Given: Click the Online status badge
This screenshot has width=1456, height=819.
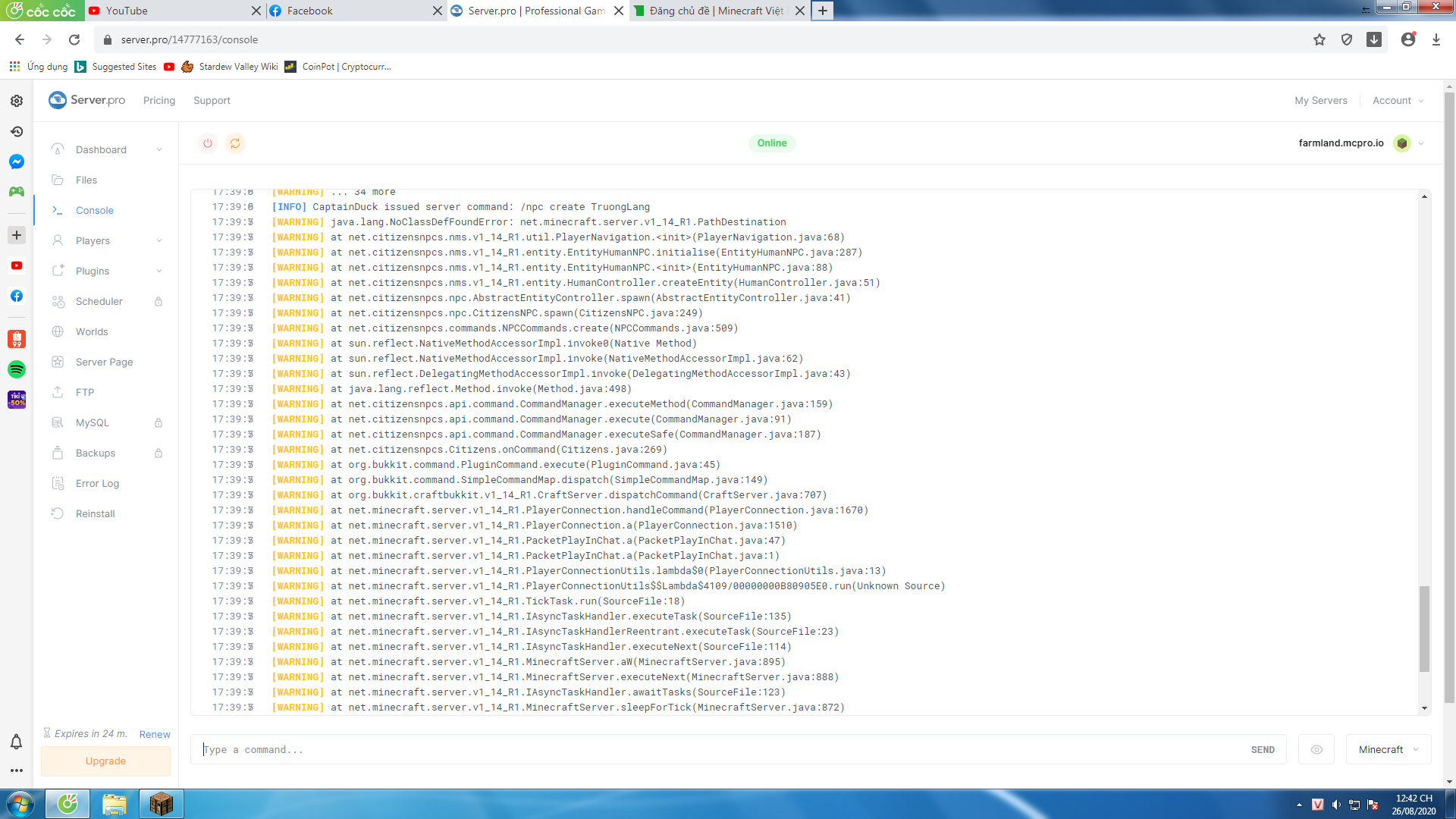Looking at the screenshot, I should pyautogui.click(x=771, y=143).
